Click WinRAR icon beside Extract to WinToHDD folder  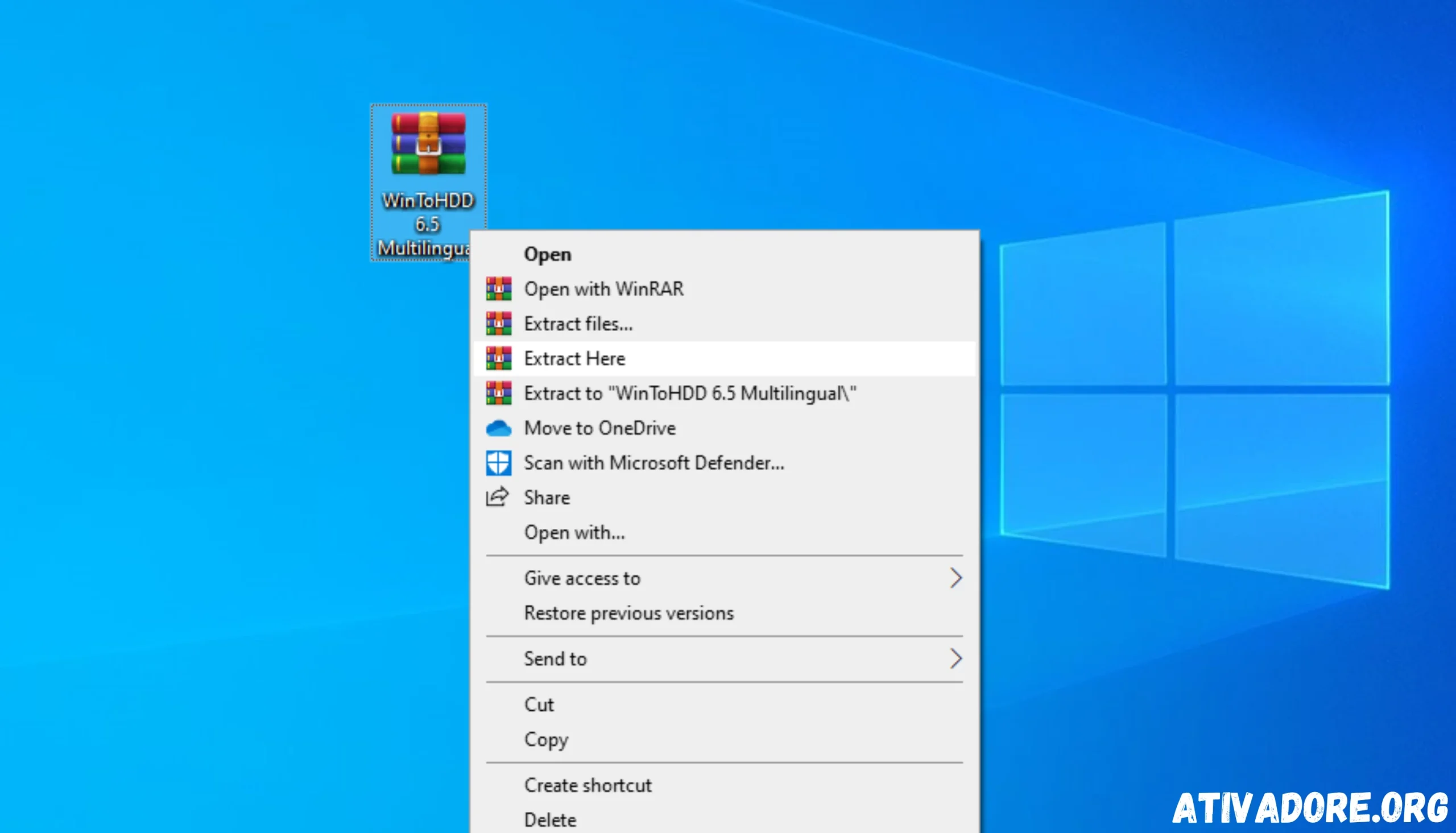(x=498, y=393)
